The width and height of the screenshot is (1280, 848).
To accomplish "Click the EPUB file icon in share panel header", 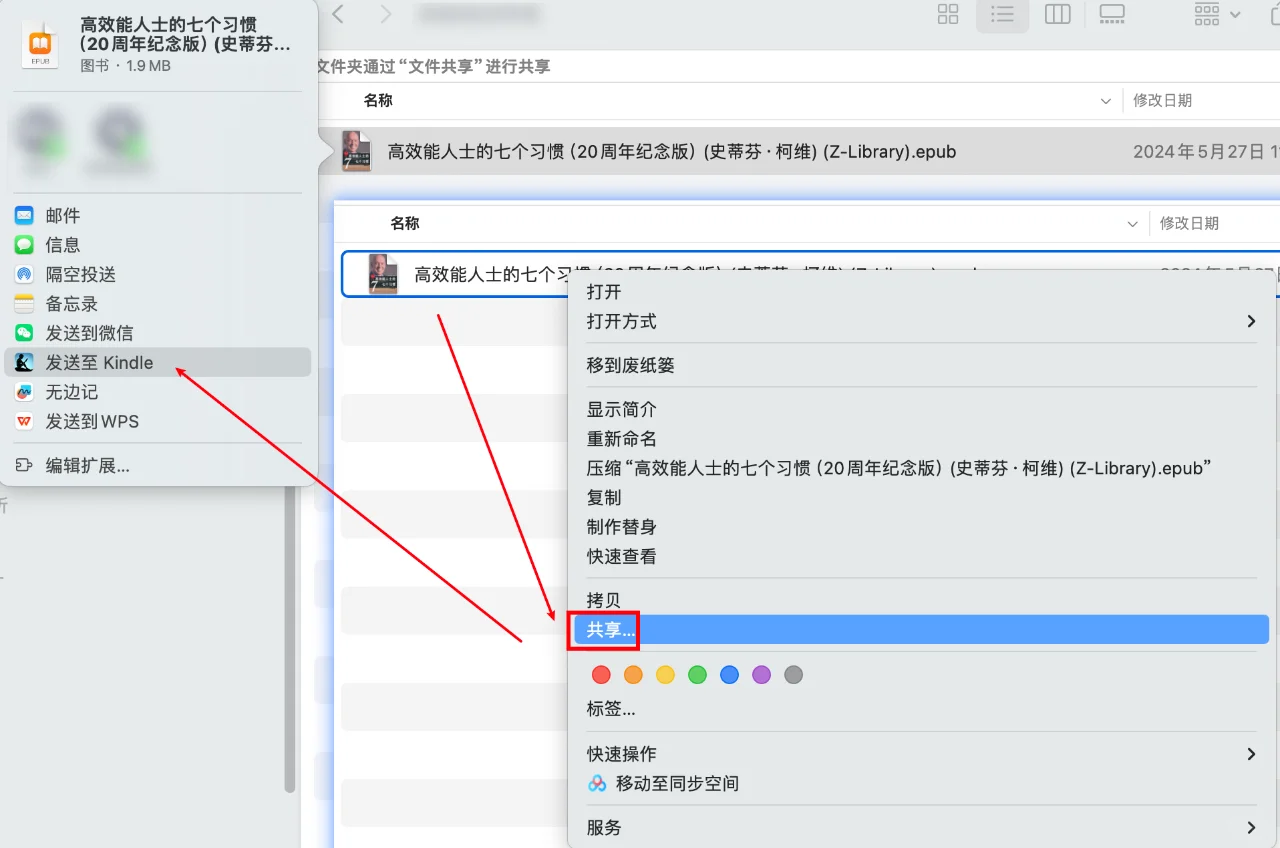I will [x=40, y=45].
